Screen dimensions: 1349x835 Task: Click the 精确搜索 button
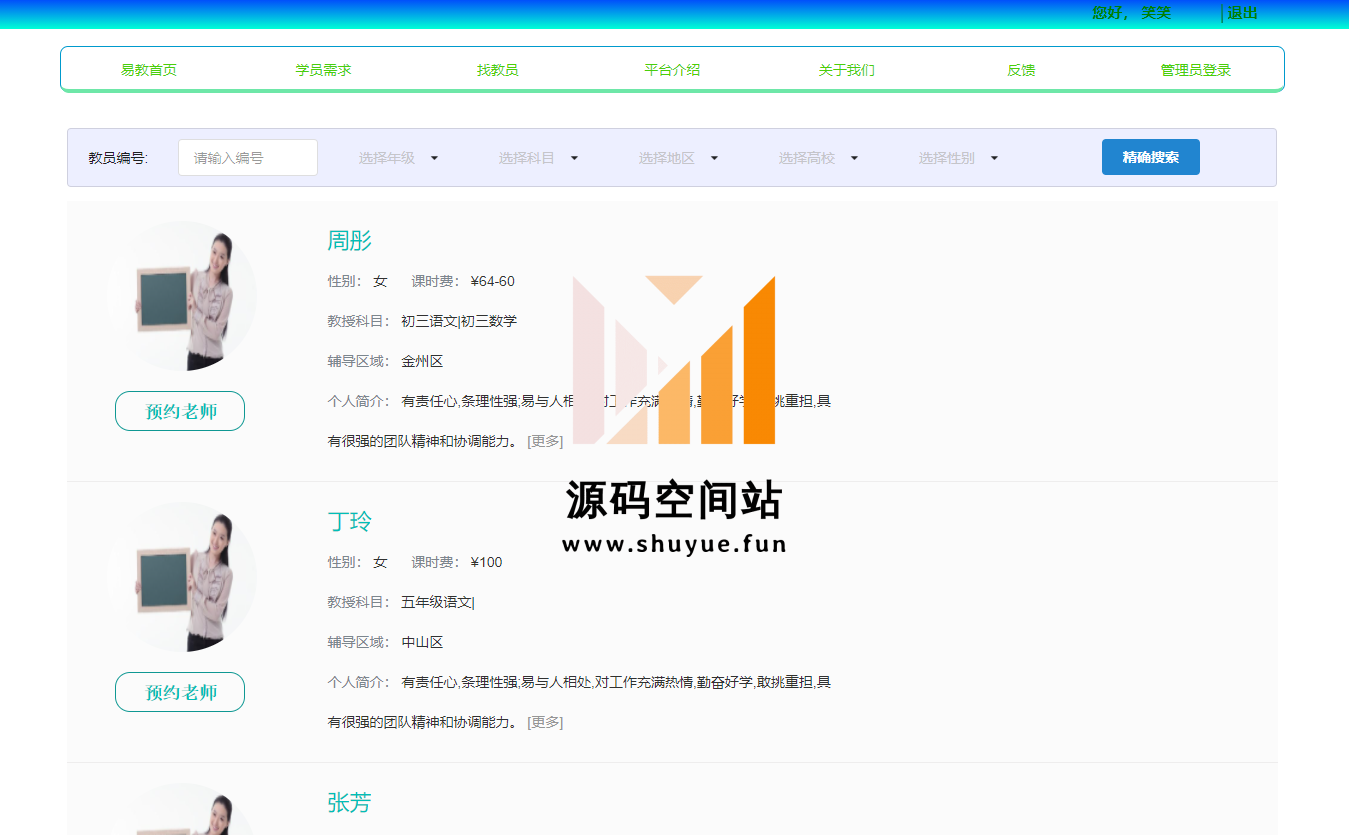[x=1150, y=157]
